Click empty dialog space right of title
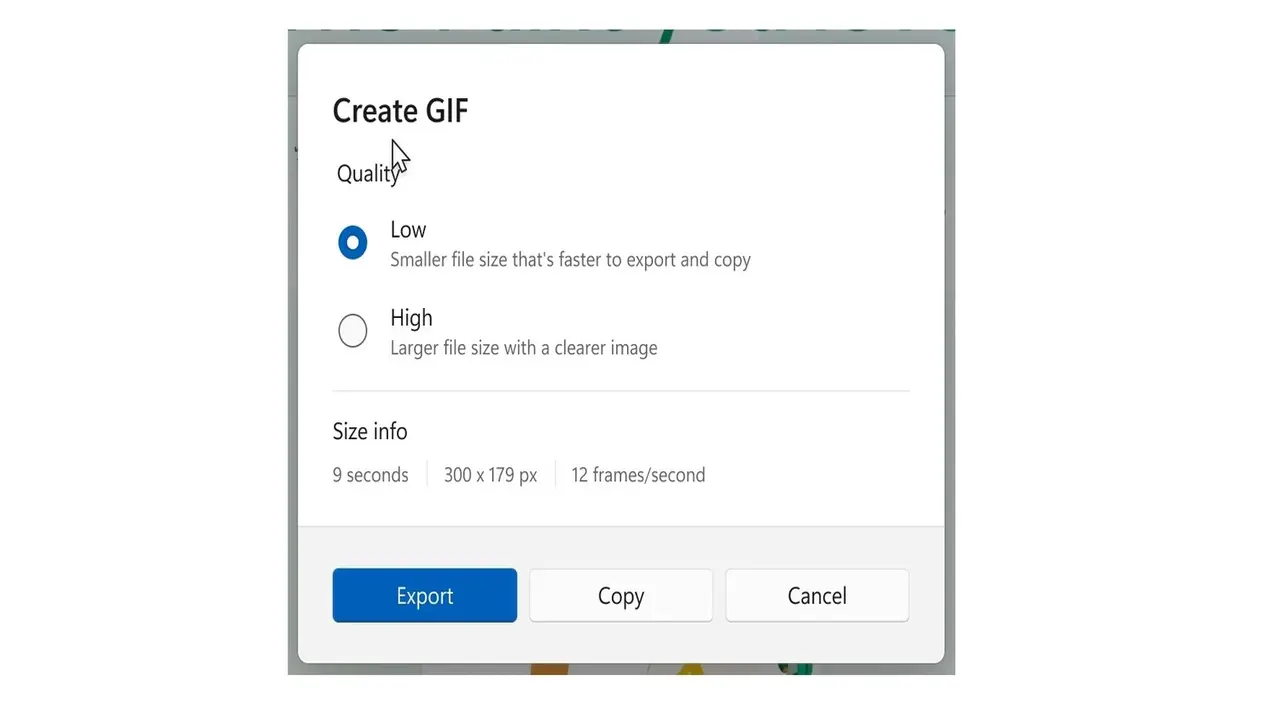Screen dimensions: 1280x720 700,111
